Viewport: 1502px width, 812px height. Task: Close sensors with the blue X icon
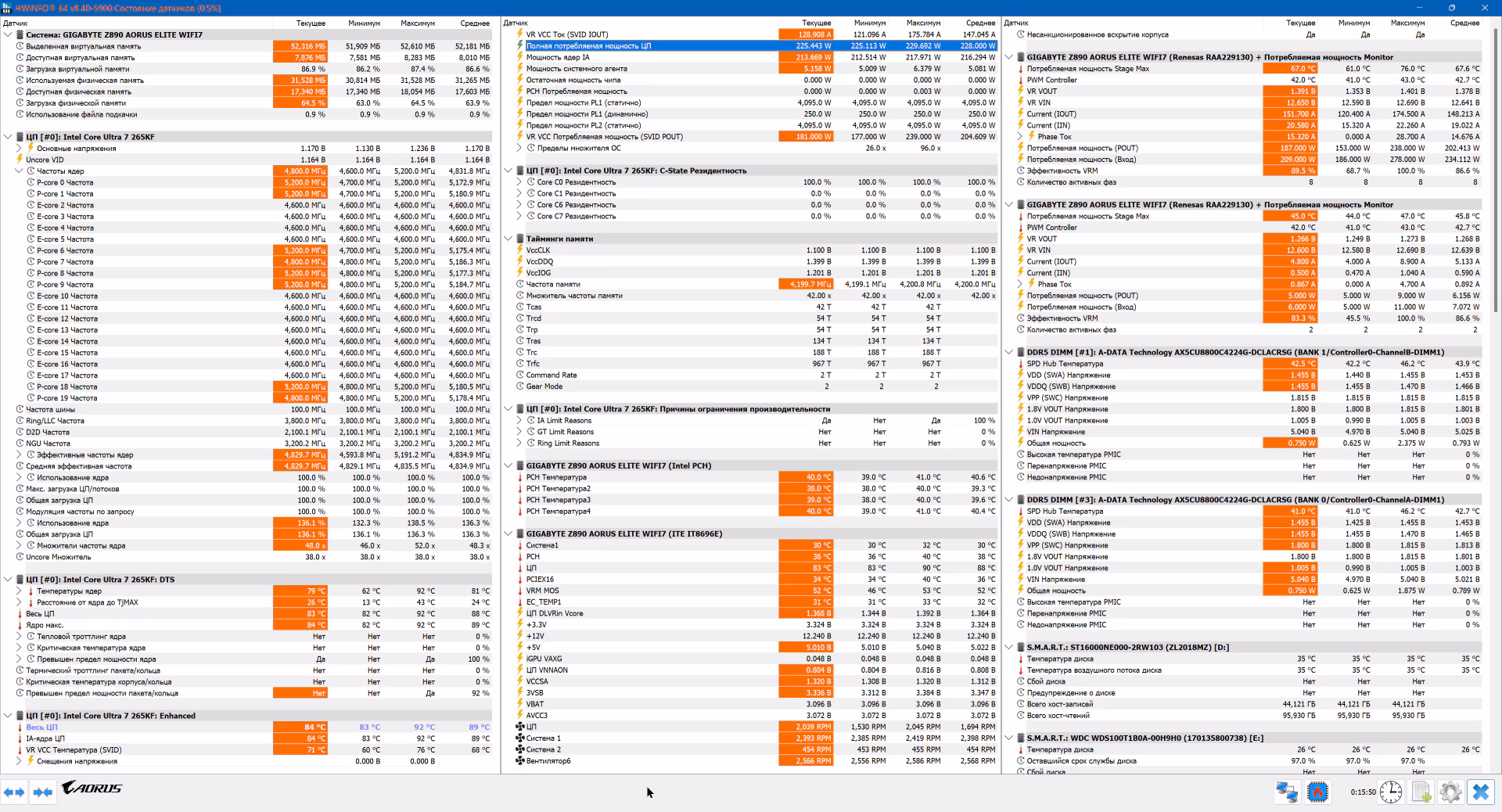pyautogui.click(x=1481, y=792)
